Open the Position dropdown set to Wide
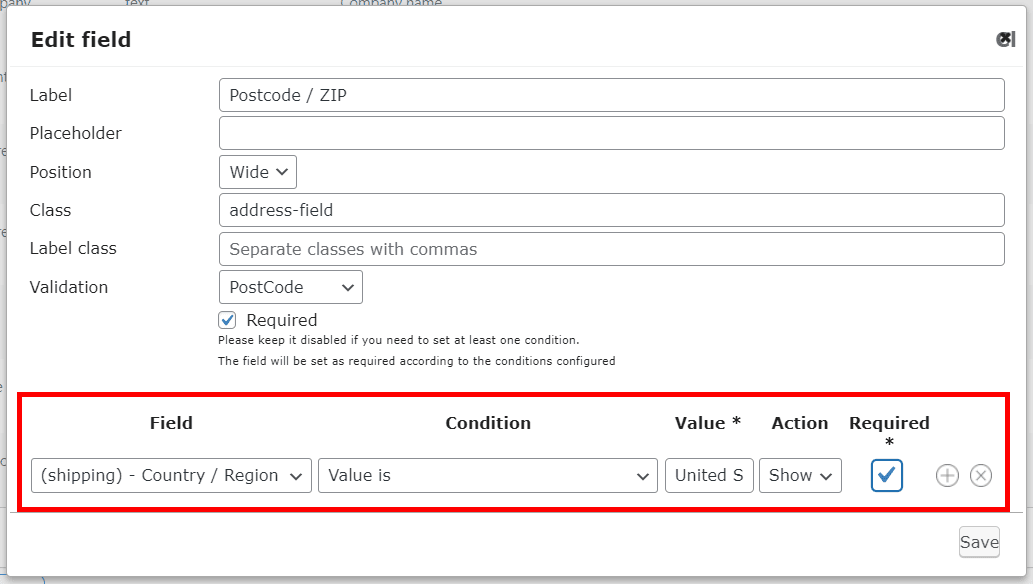Image resolution: width=1033 pixels, height=584 pixels. tap(257, 172)
